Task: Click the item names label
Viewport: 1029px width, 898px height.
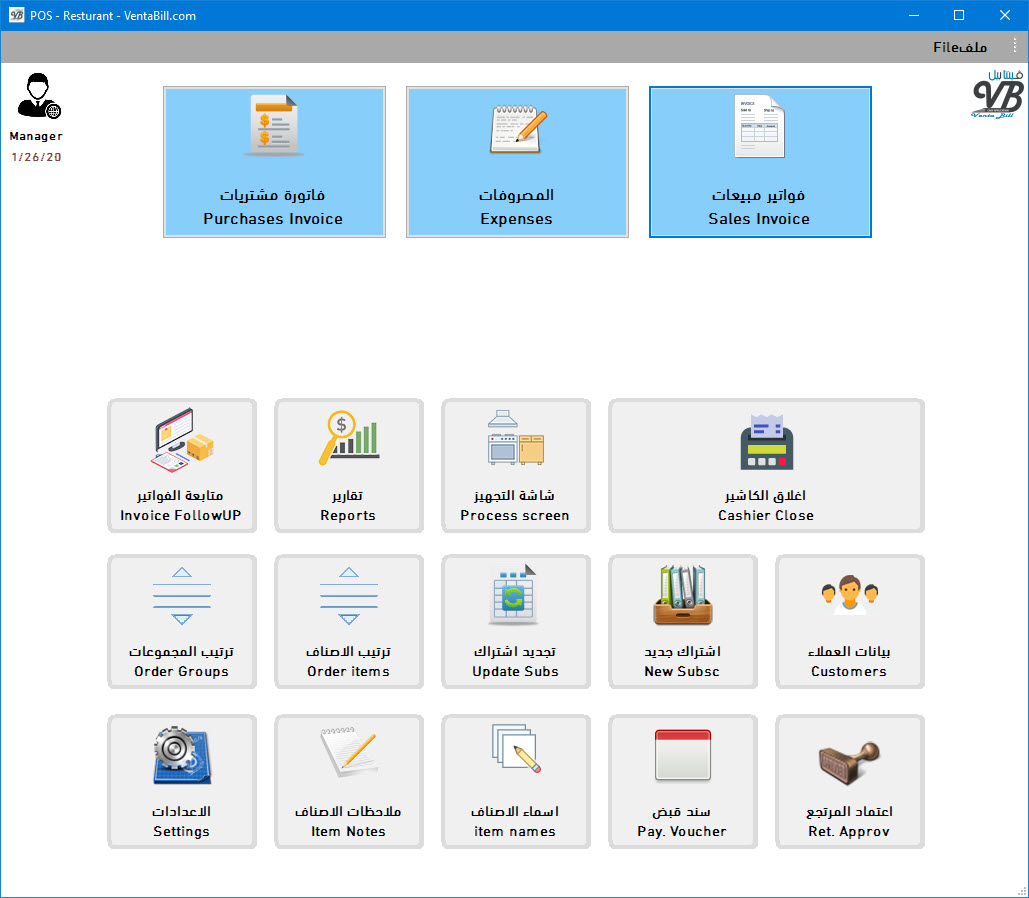Action: pyautogui.click(x=514, y=831)
